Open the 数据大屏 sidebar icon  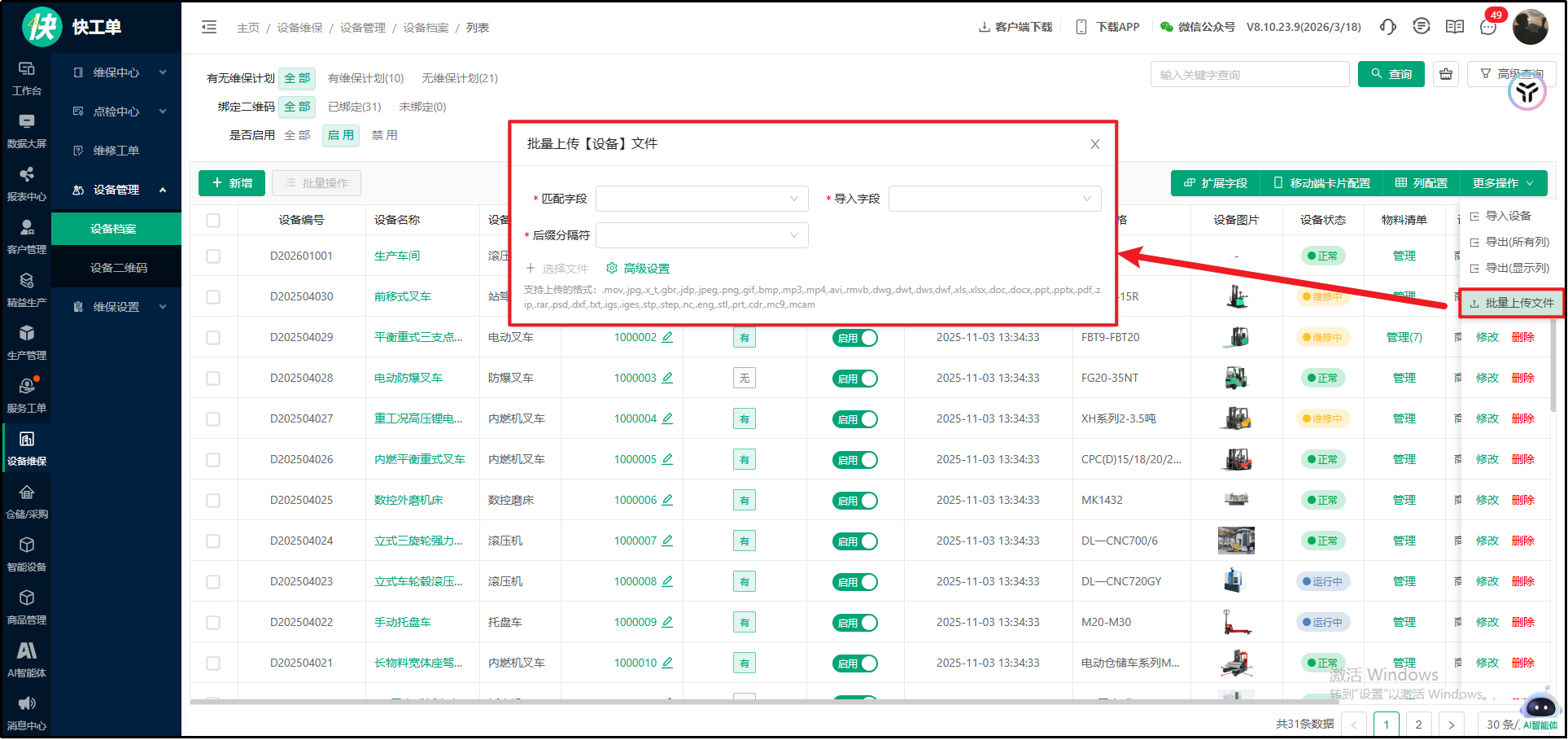(x=27, y=130)
